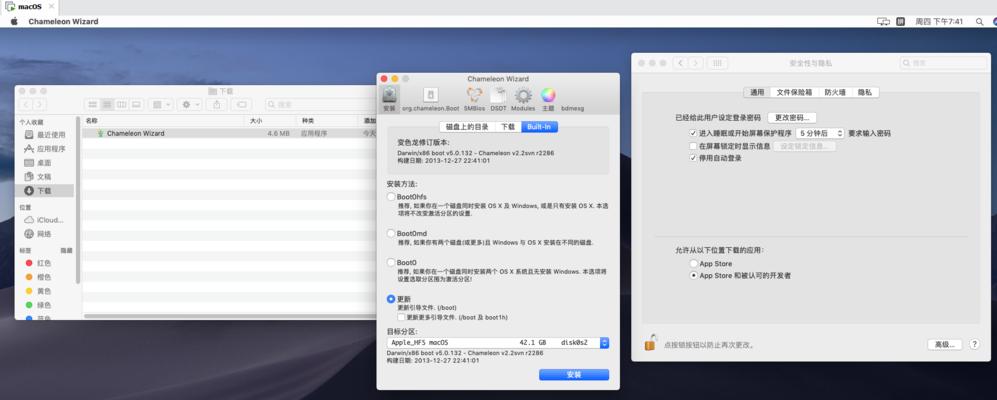Switch to 下载 tab in Chameleon Wizard

coord(508,127)
